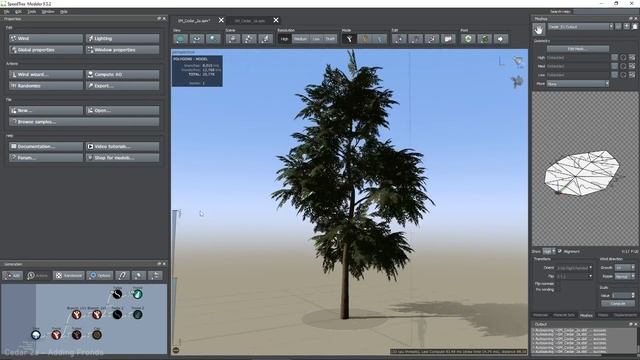Click Browse samples button
Screen dimensions: 640x360
(84, 122)
